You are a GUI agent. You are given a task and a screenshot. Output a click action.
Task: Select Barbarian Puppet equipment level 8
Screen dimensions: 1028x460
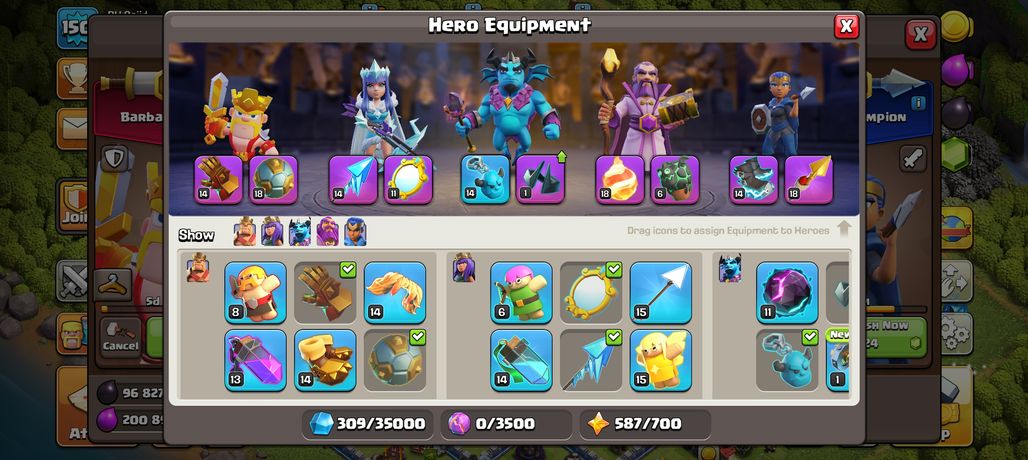click(255, 292)
